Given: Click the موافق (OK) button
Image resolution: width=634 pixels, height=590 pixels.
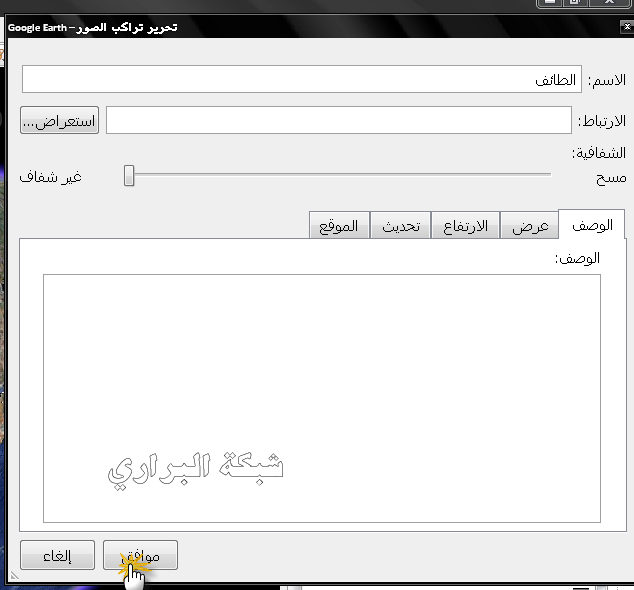Looking at the screenshot, I should pyautogui.click(x=140, y=555).
